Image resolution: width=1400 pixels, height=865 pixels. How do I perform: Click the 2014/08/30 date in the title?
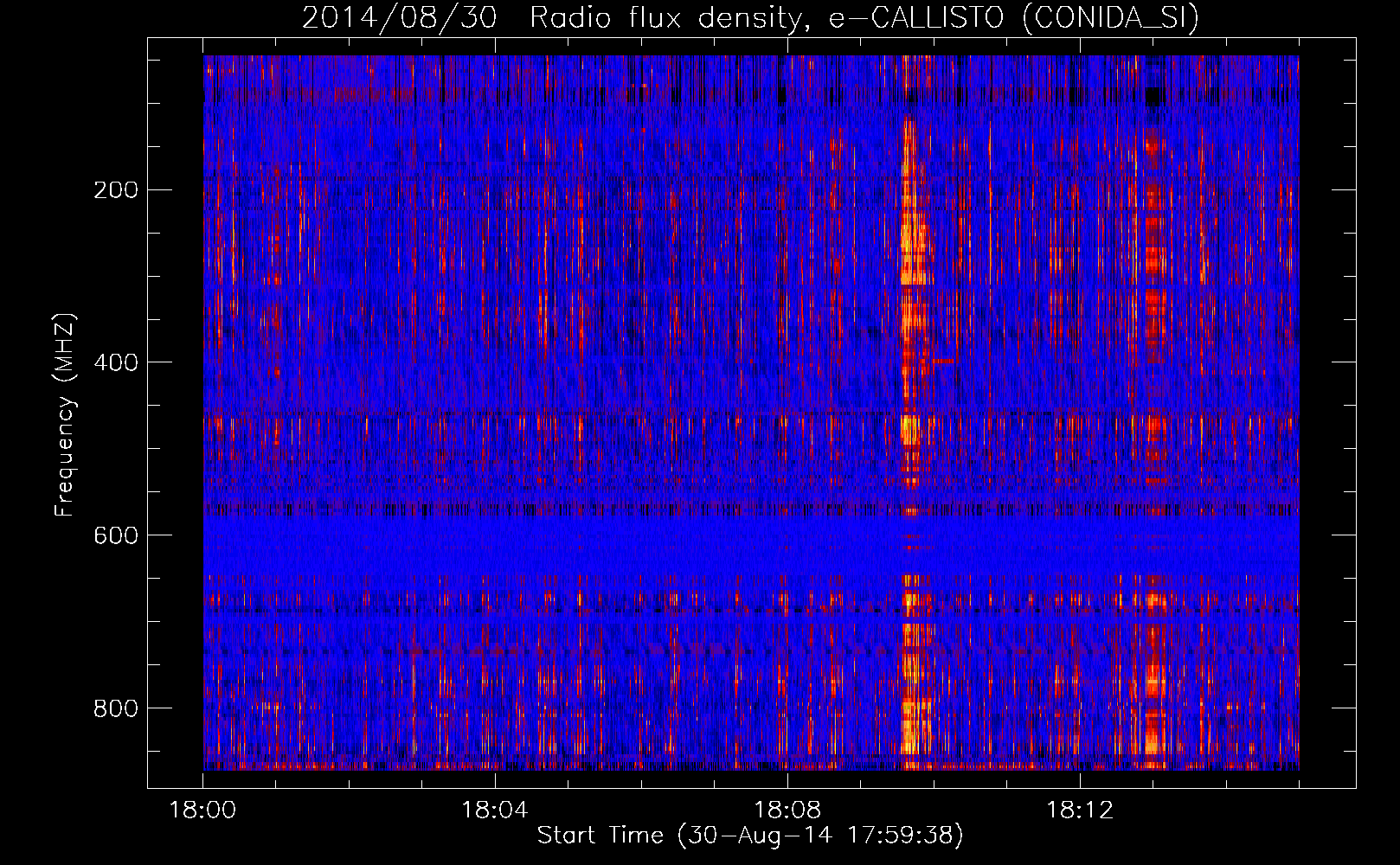pos(399,18)
